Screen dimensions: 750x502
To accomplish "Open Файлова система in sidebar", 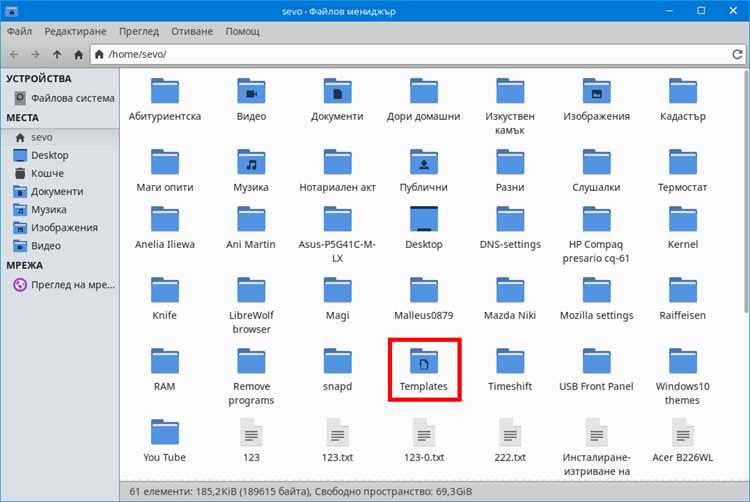I will [x=60, y=98].
